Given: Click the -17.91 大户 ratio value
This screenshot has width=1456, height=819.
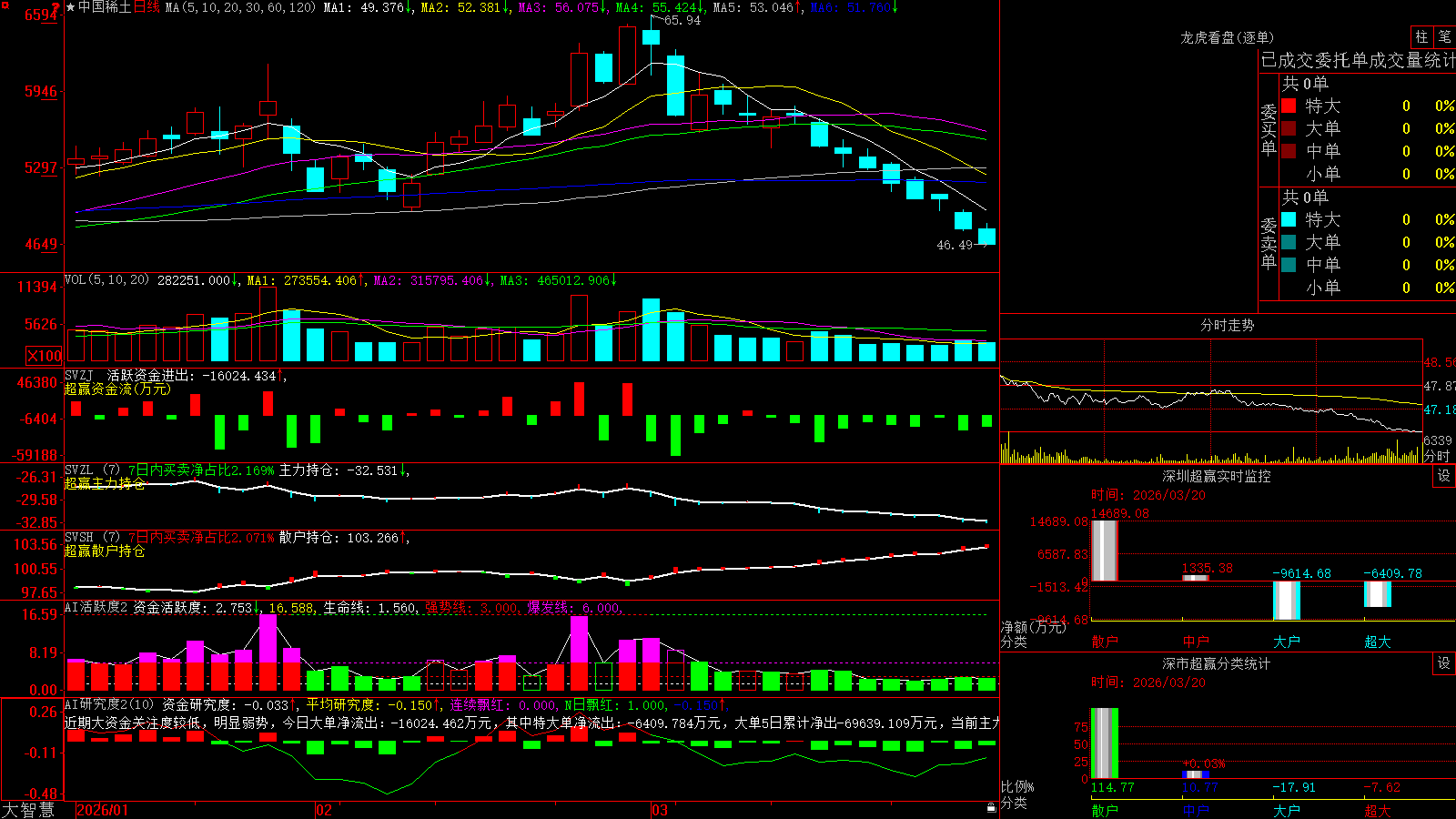Looking at the screenshot, I should (1294, 787).
